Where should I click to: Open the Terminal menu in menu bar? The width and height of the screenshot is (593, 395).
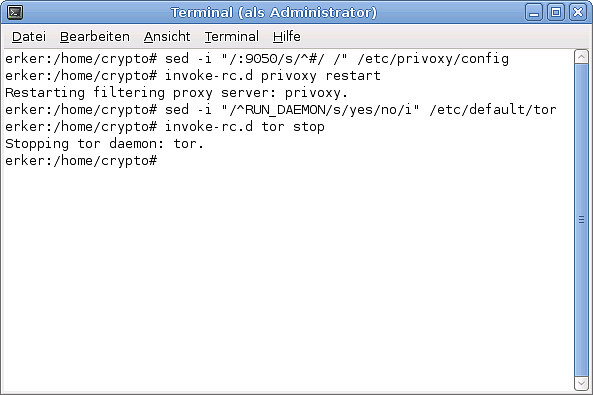coord(231,37)
